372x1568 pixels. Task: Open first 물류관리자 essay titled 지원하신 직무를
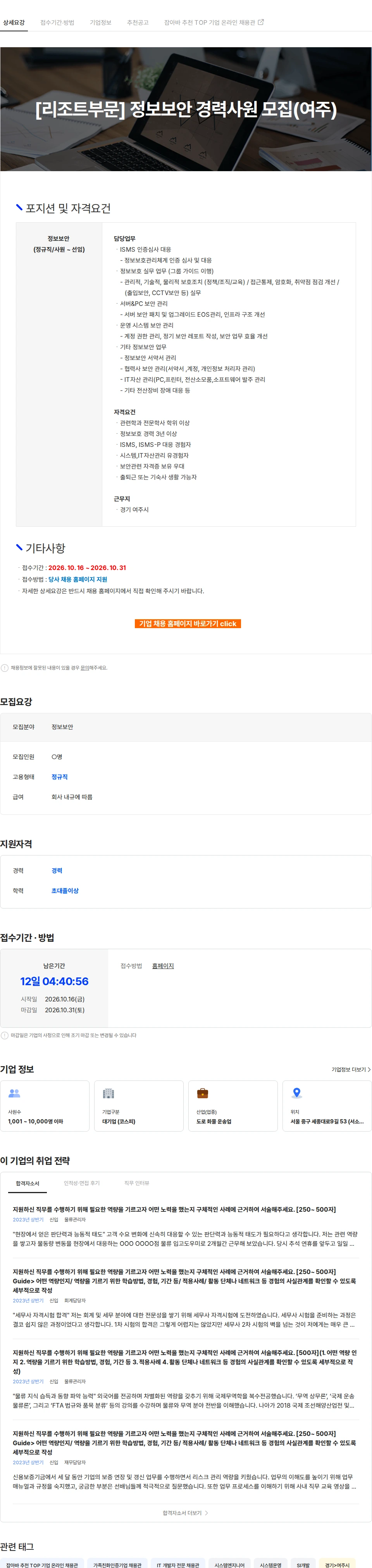coord(185,1226)
